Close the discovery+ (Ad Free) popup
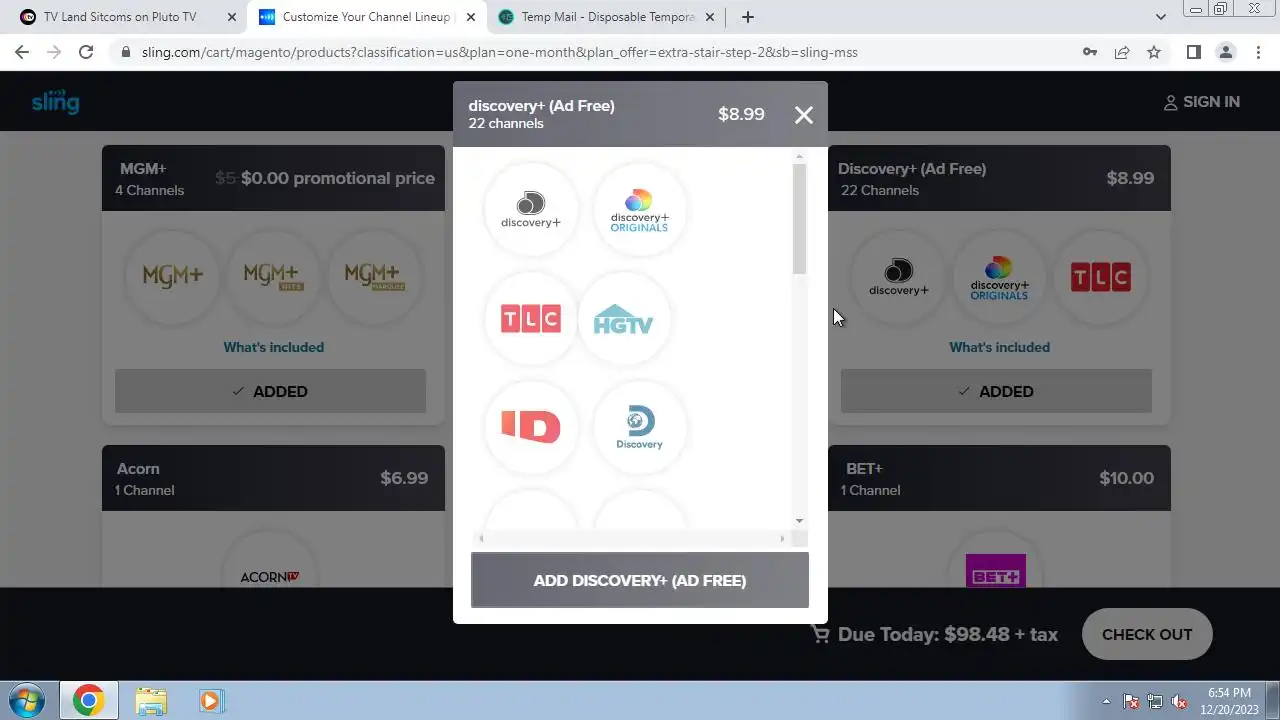Image resolution: width=1280 pixels, height=720 pixels. pos(804,115)
